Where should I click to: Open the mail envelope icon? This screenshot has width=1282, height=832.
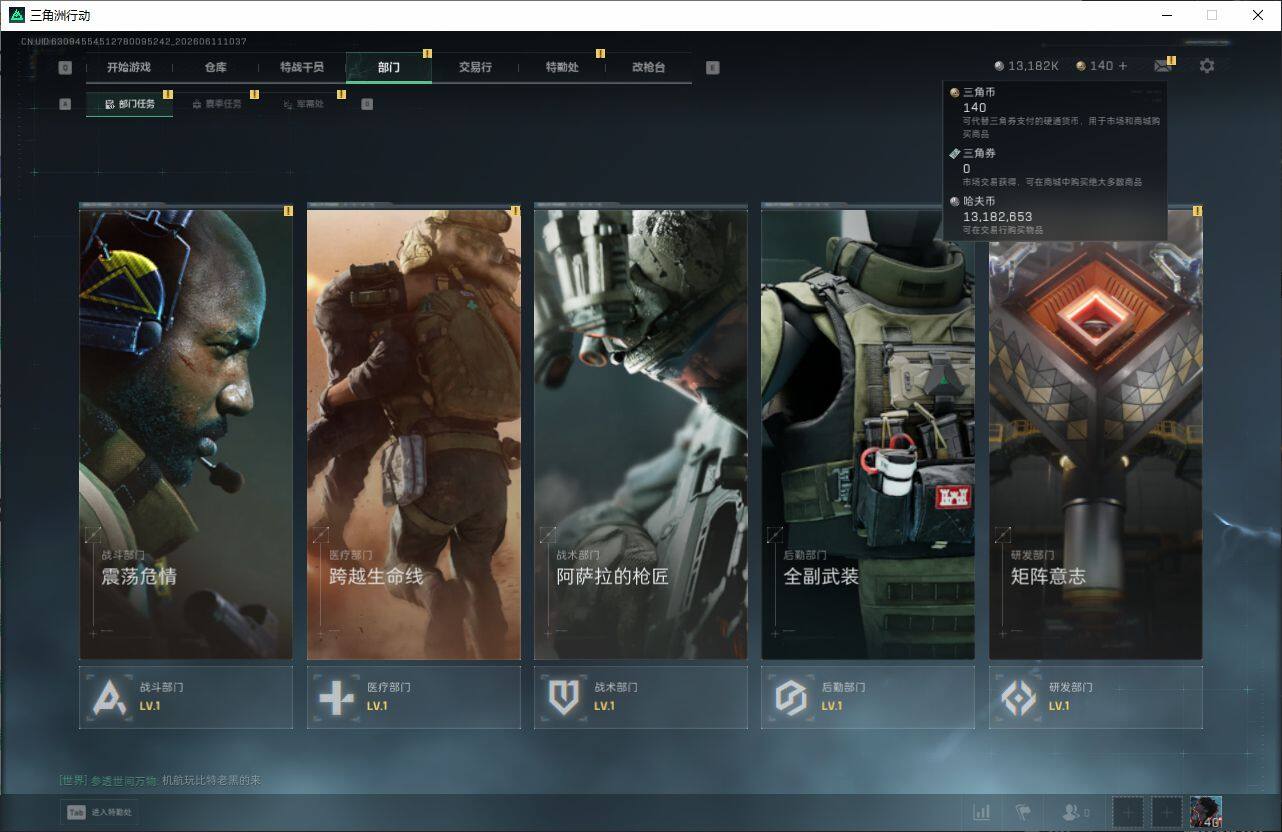coord(1162,66)
